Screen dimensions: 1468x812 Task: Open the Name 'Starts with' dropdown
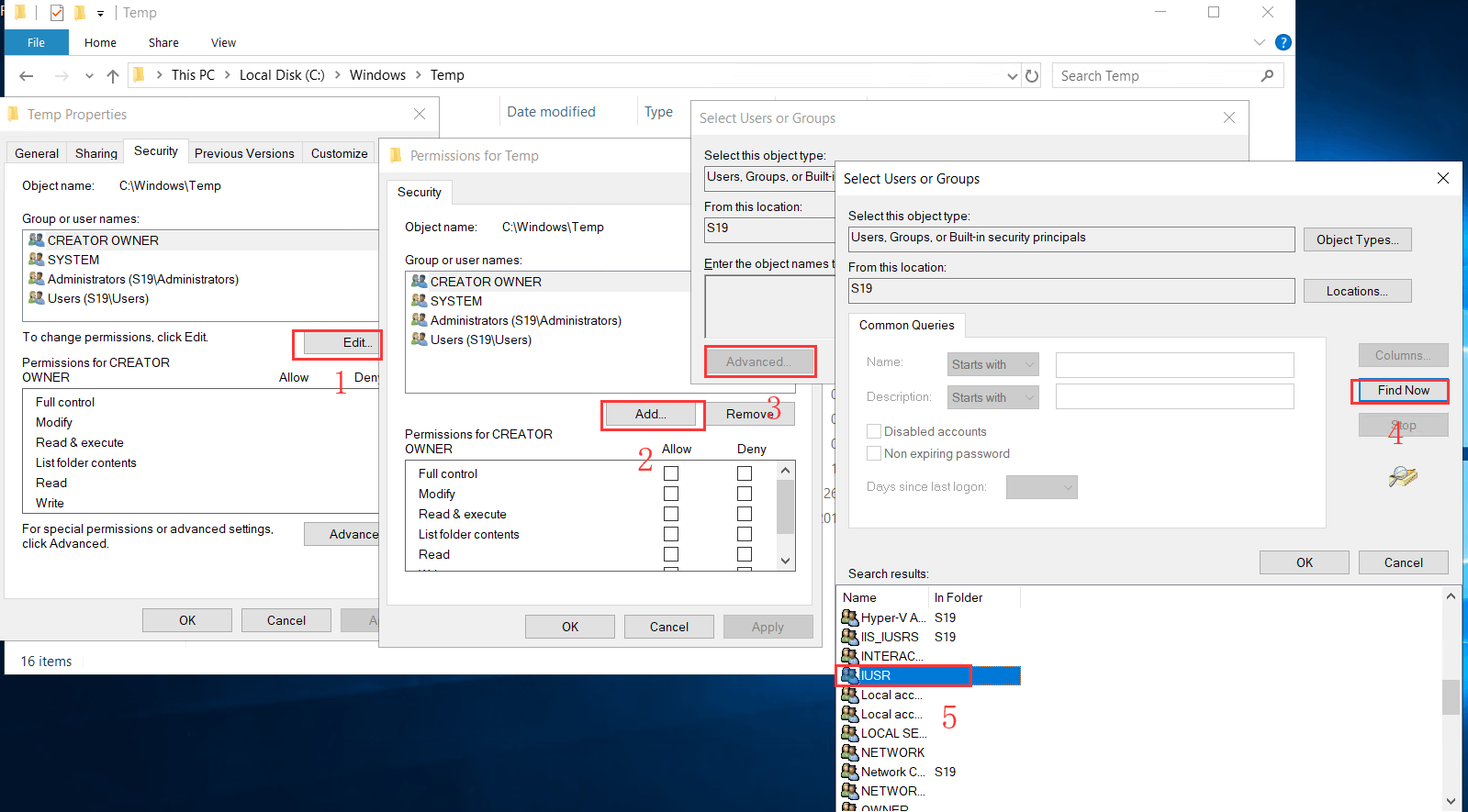coord(992,364)
